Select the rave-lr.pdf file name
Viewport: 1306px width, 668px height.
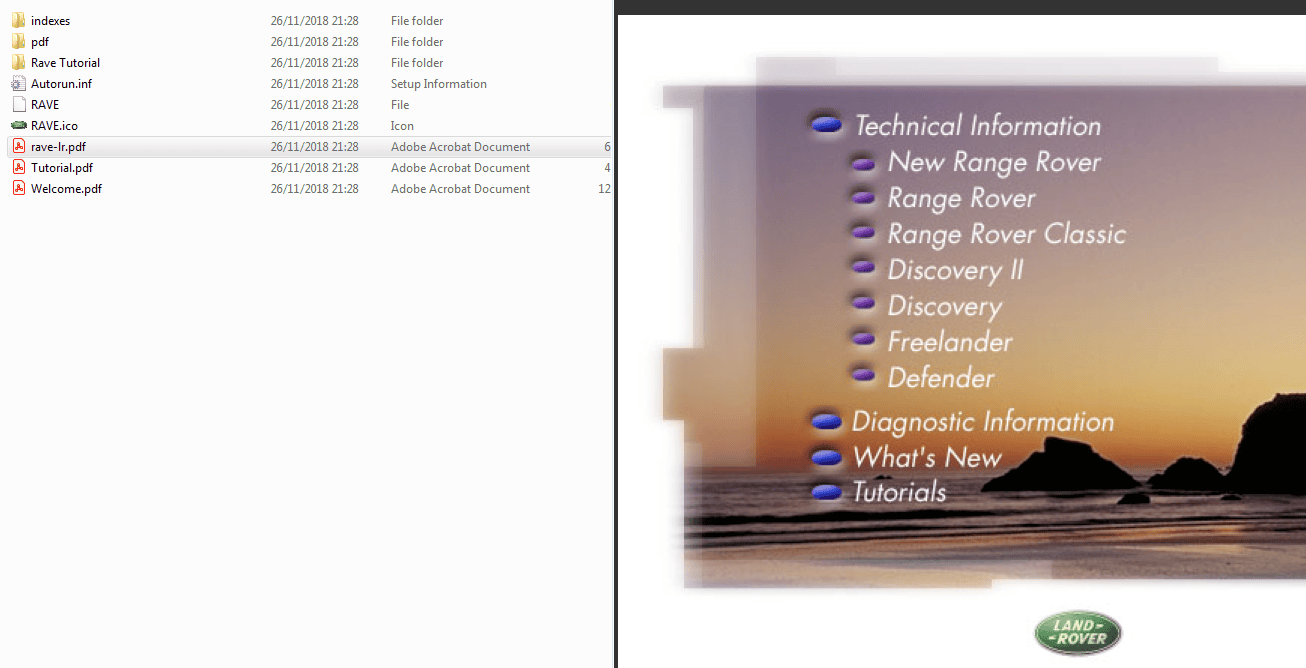point(58,147)
